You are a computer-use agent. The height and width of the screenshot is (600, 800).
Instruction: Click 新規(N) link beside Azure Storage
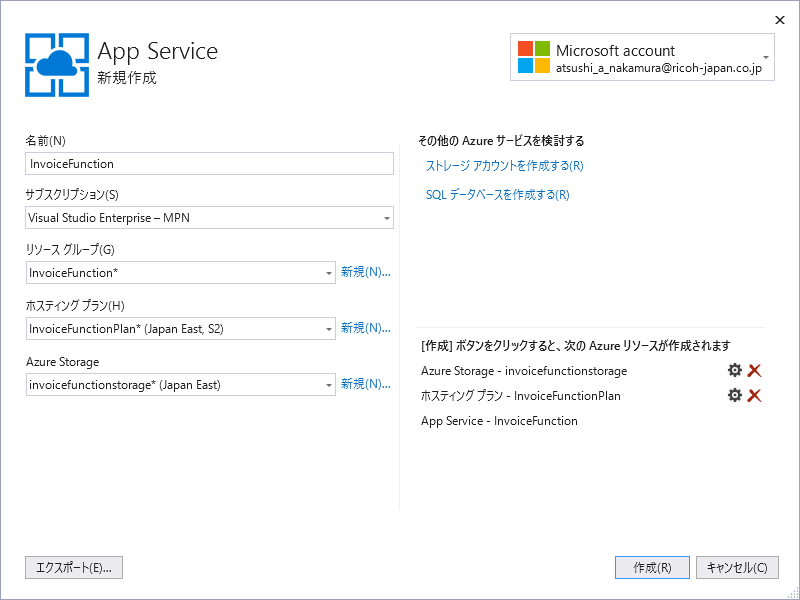click(365, 384)
